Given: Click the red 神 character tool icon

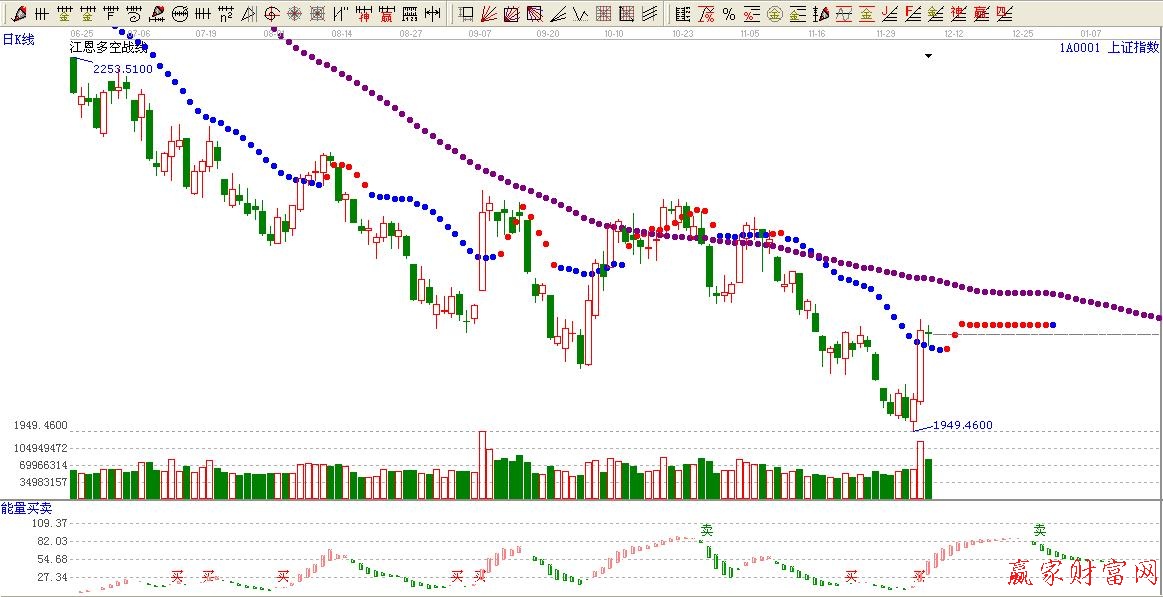Looking at the screenshot, I should click(x=364, y=14).
